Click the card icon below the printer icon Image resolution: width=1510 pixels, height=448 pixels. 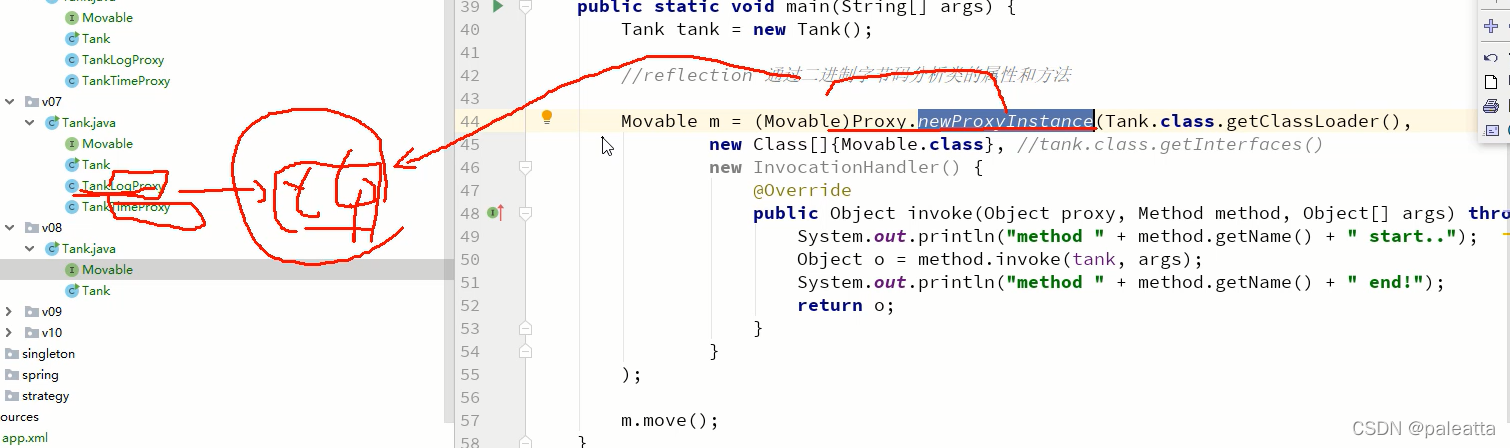pos(1491,129)
